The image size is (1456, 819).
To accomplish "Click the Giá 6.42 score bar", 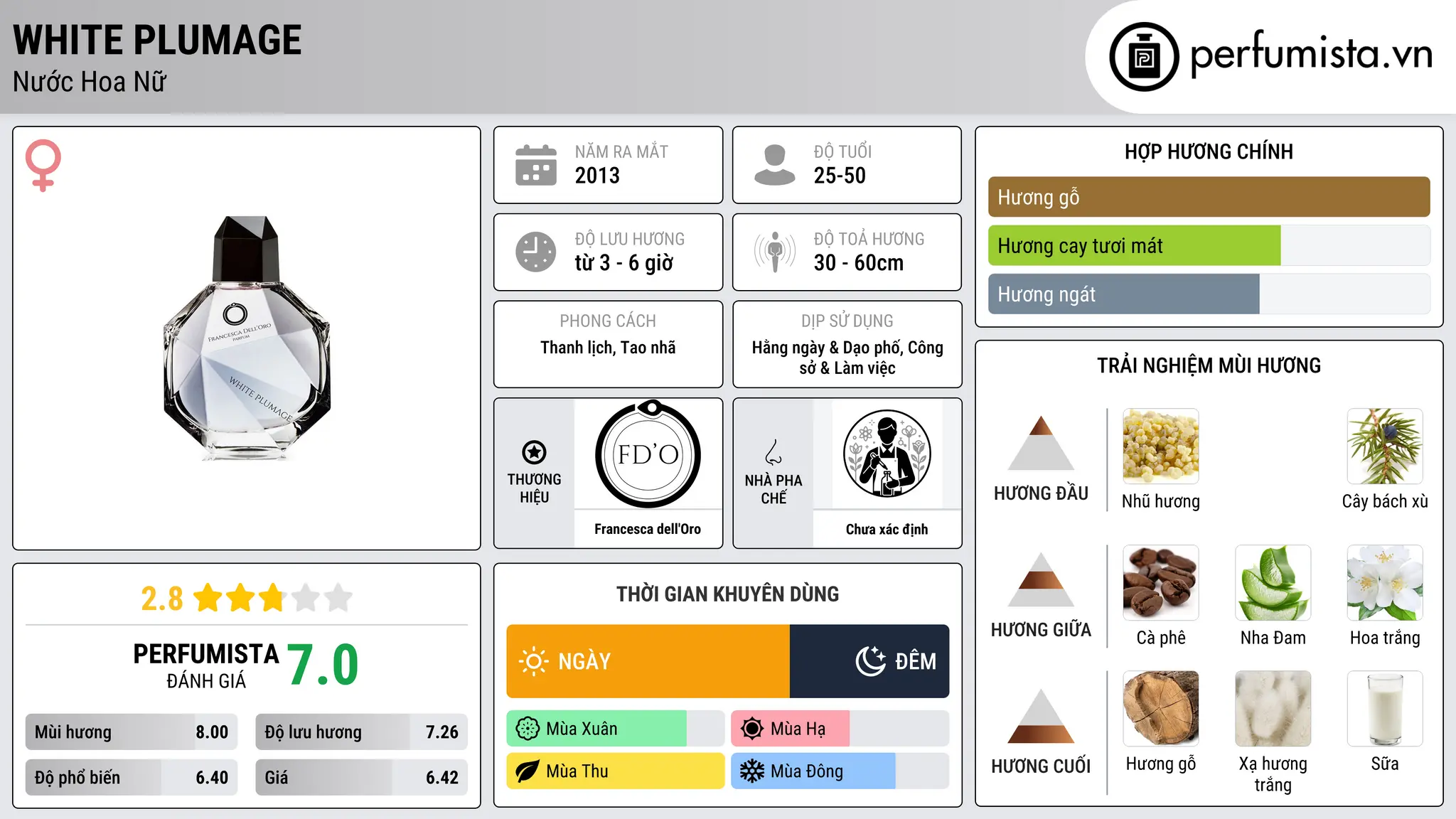I will point(362,778).
